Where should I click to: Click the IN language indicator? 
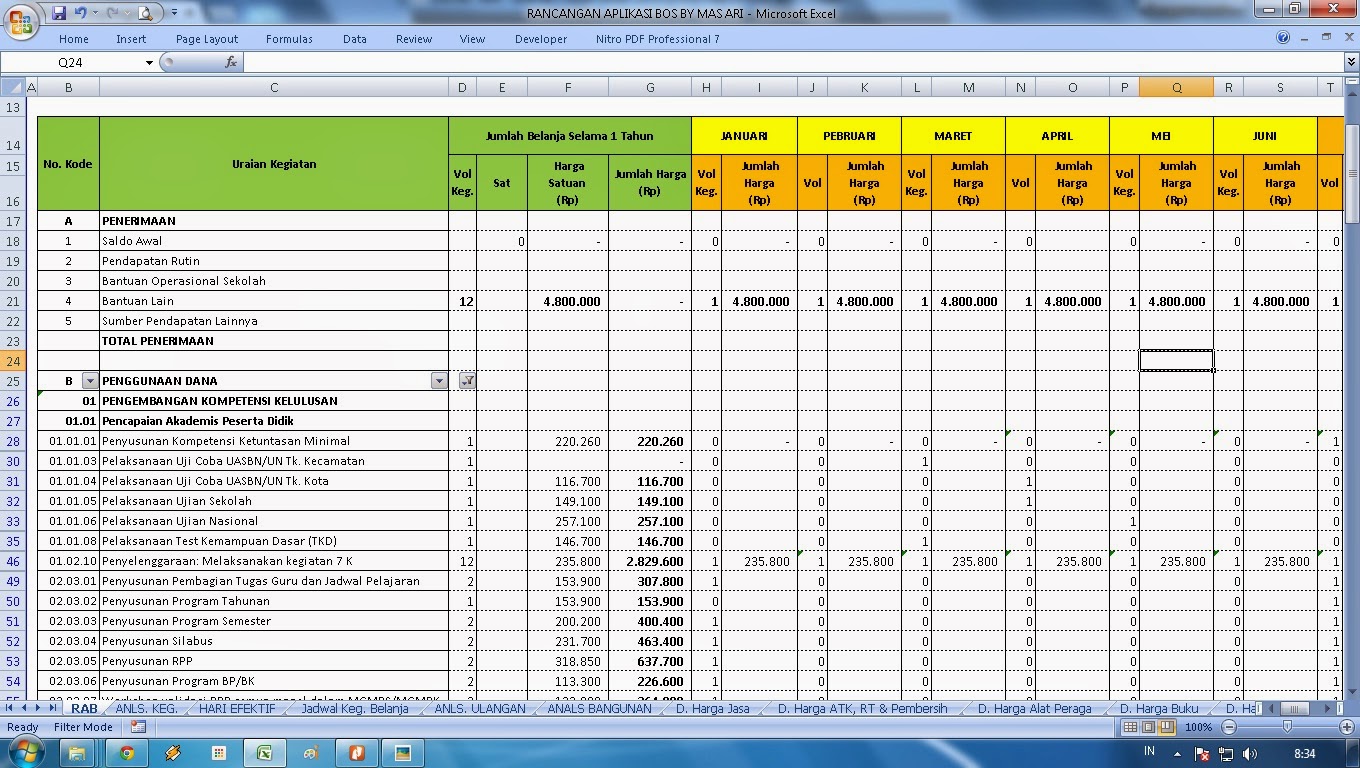pos(1150,751)
